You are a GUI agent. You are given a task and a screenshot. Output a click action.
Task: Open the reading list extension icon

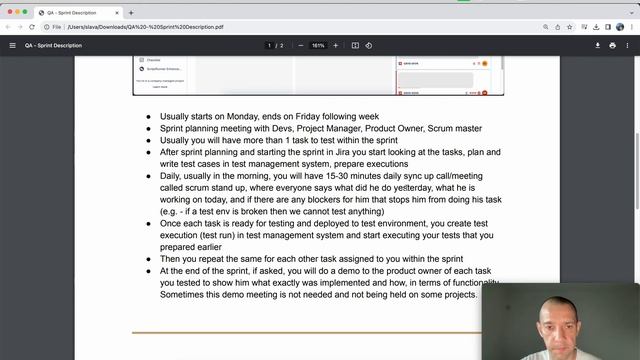tap(584, 27)
